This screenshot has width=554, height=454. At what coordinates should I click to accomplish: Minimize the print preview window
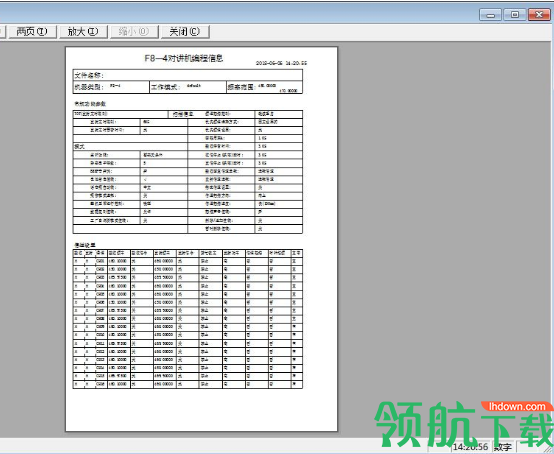(x=490, y=15)
